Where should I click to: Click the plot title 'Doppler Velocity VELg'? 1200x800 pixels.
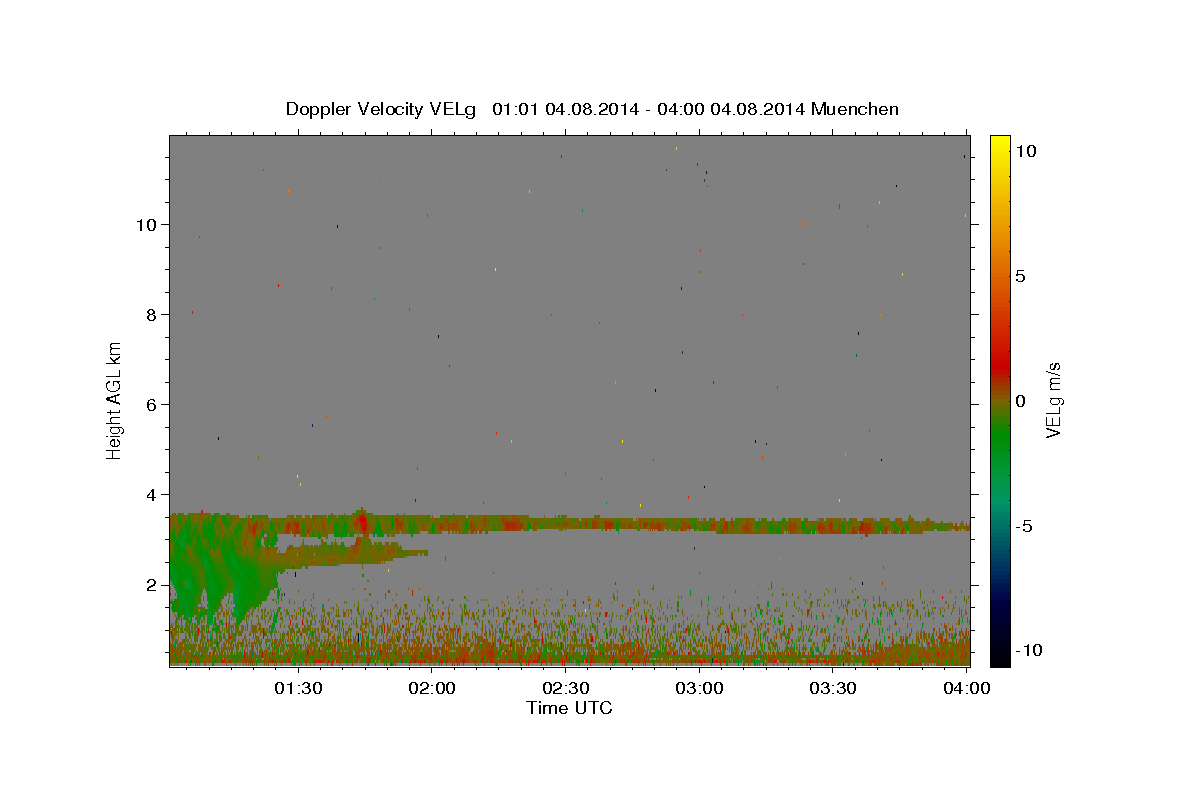383,109
